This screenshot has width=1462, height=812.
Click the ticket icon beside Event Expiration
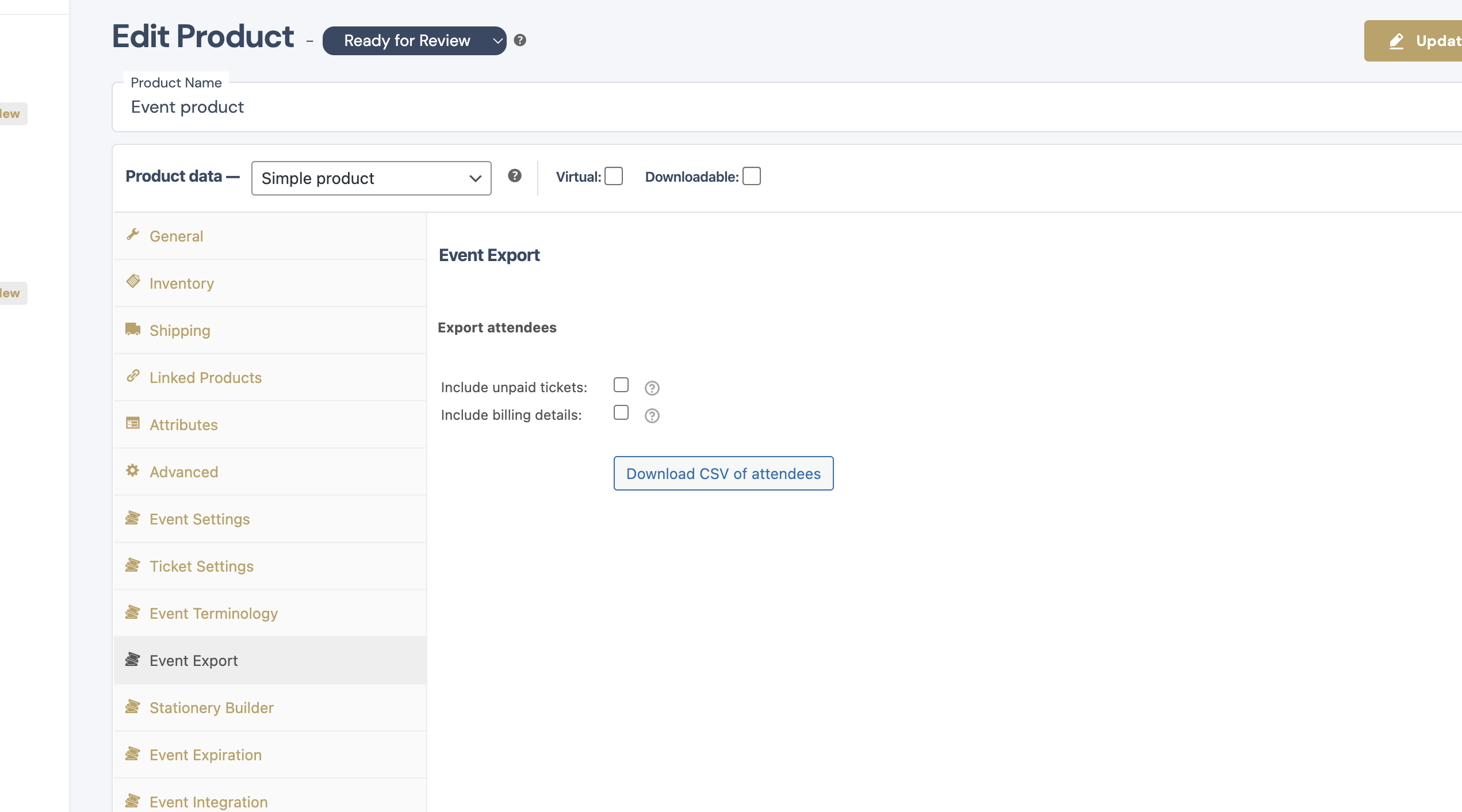[x=133, y=753]
